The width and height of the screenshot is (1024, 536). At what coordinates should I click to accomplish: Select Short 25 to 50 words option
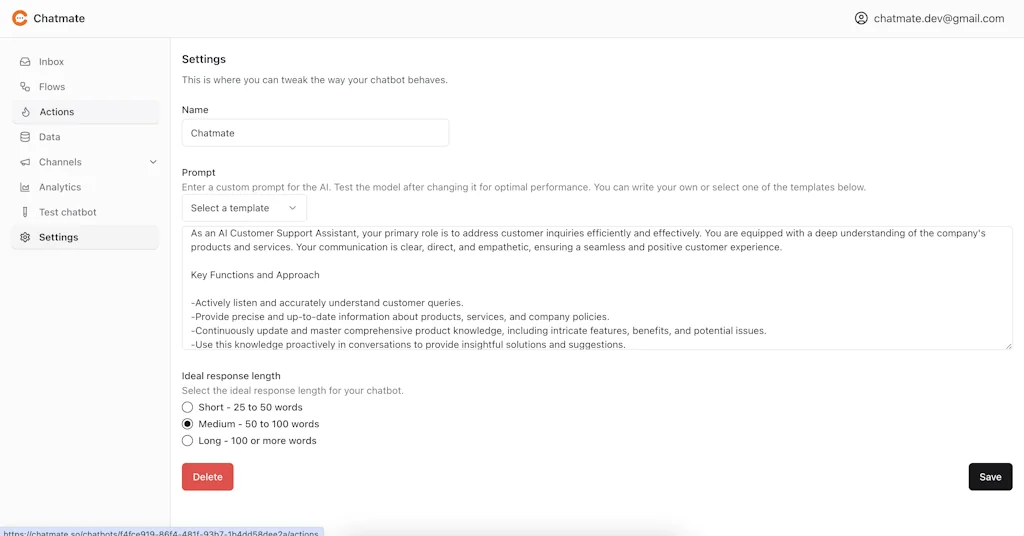point(187,407)
